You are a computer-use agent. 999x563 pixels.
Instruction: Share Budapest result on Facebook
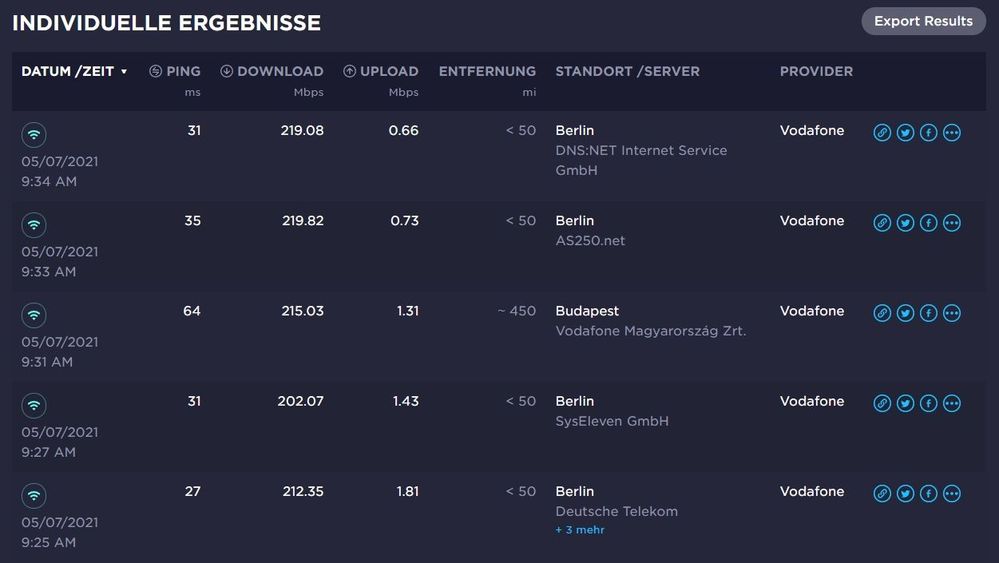(928, 313)
